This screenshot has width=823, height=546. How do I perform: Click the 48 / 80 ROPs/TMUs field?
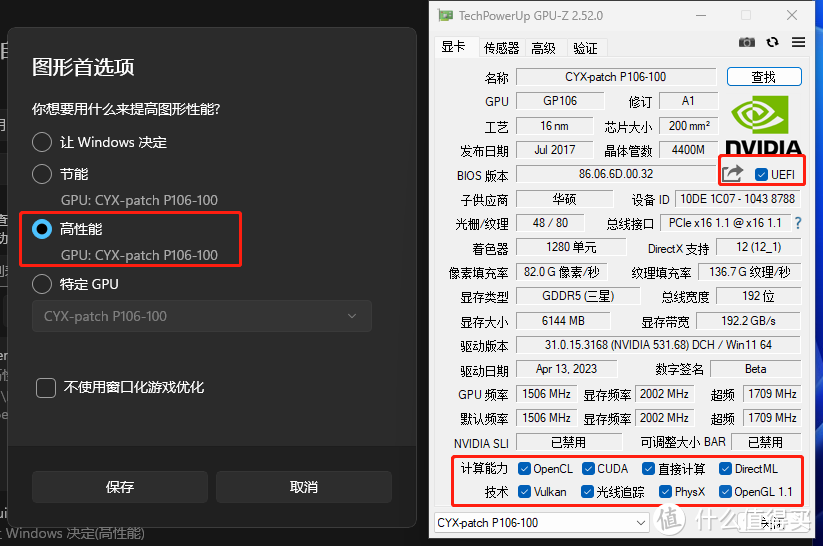click(x=550, y=223)
